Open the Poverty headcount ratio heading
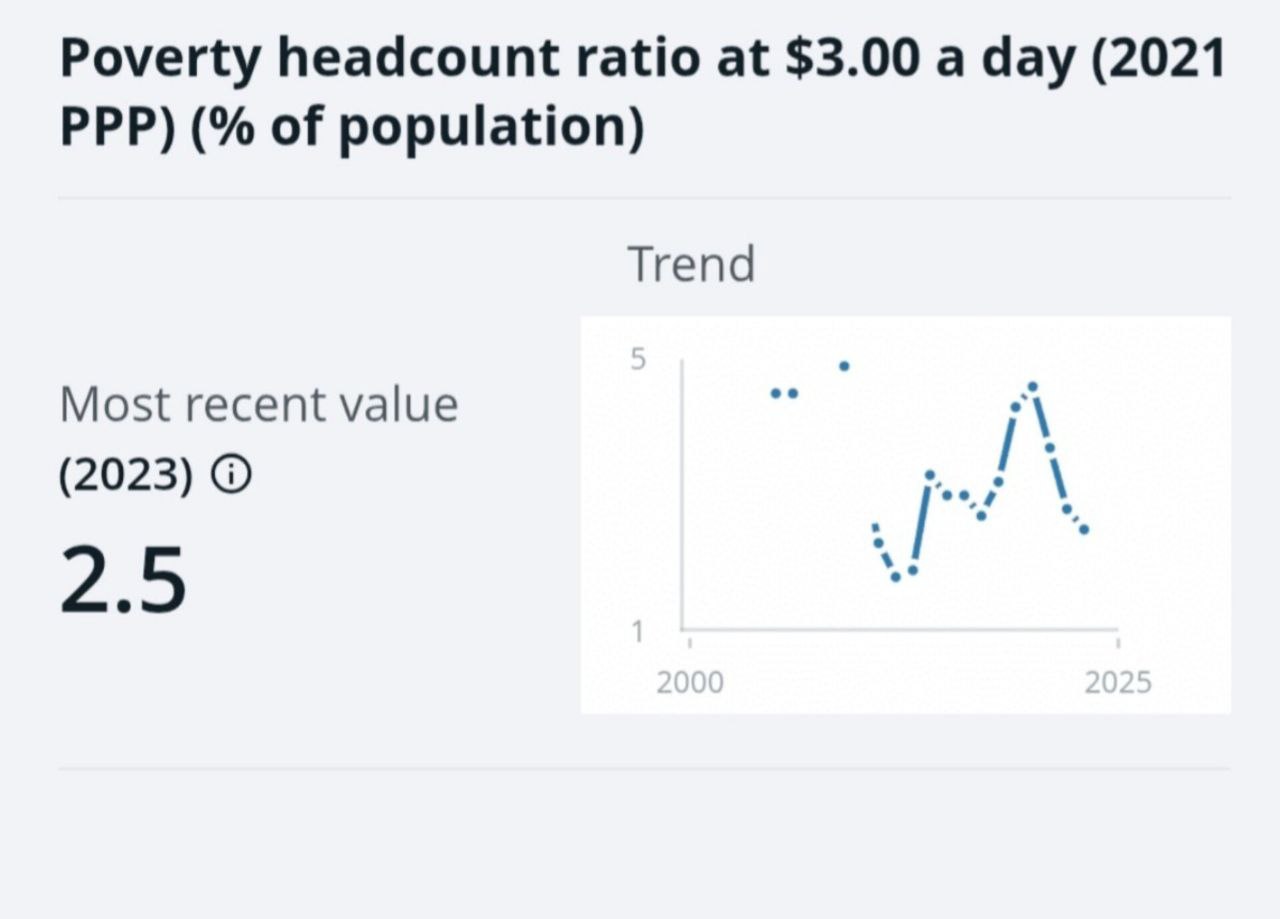Image resolution: width=1280 pixels, height=919 pixels. pyautogui.click(x=642, y=93)
